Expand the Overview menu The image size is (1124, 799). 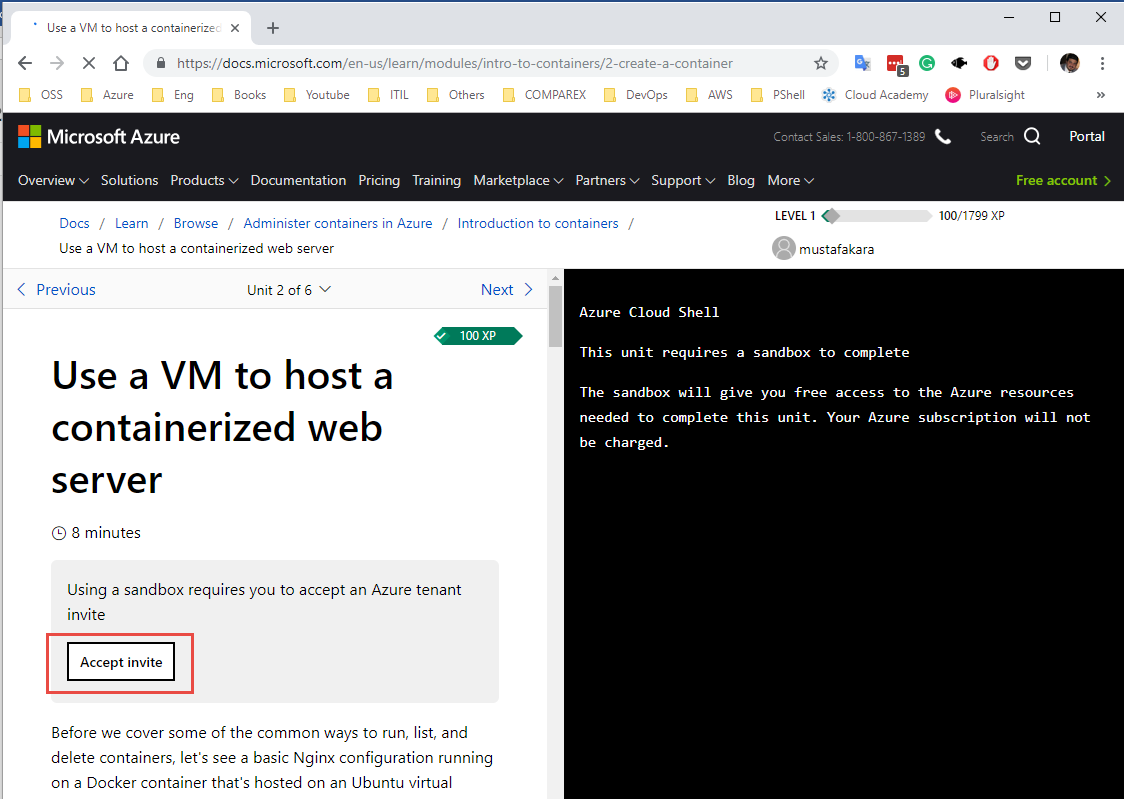click(53, 181)
